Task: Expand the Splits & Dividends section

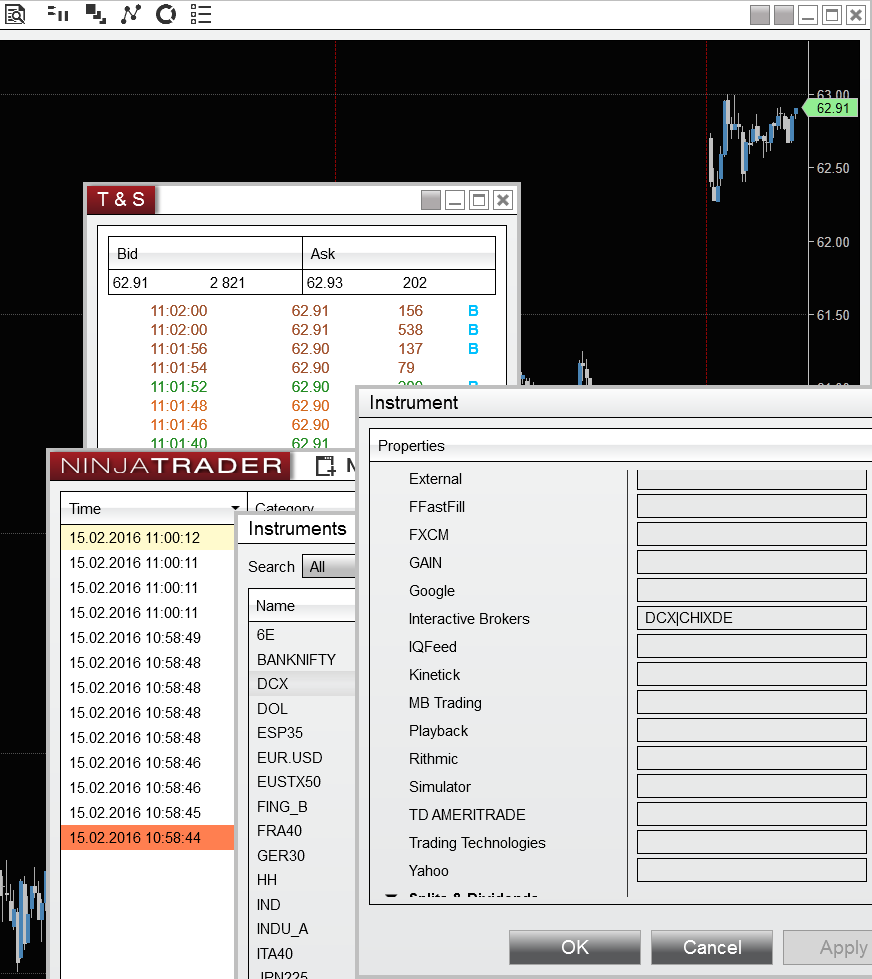Action: pos(391,896)
